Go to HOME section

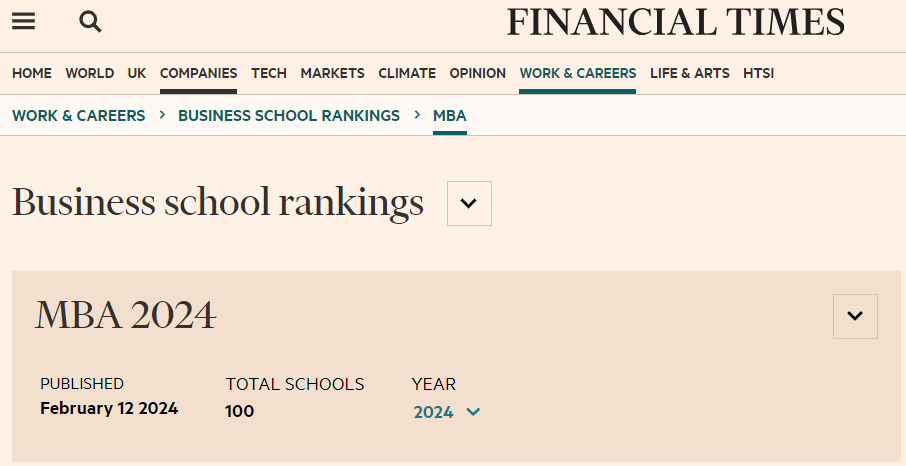32,73
